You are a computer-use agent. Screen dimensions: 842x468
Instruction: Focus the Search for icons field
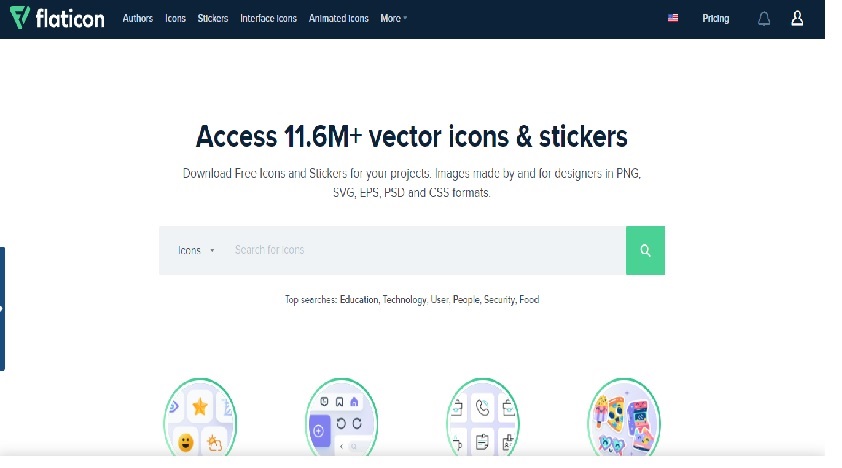pyautogui.click(x=424, y=250)
